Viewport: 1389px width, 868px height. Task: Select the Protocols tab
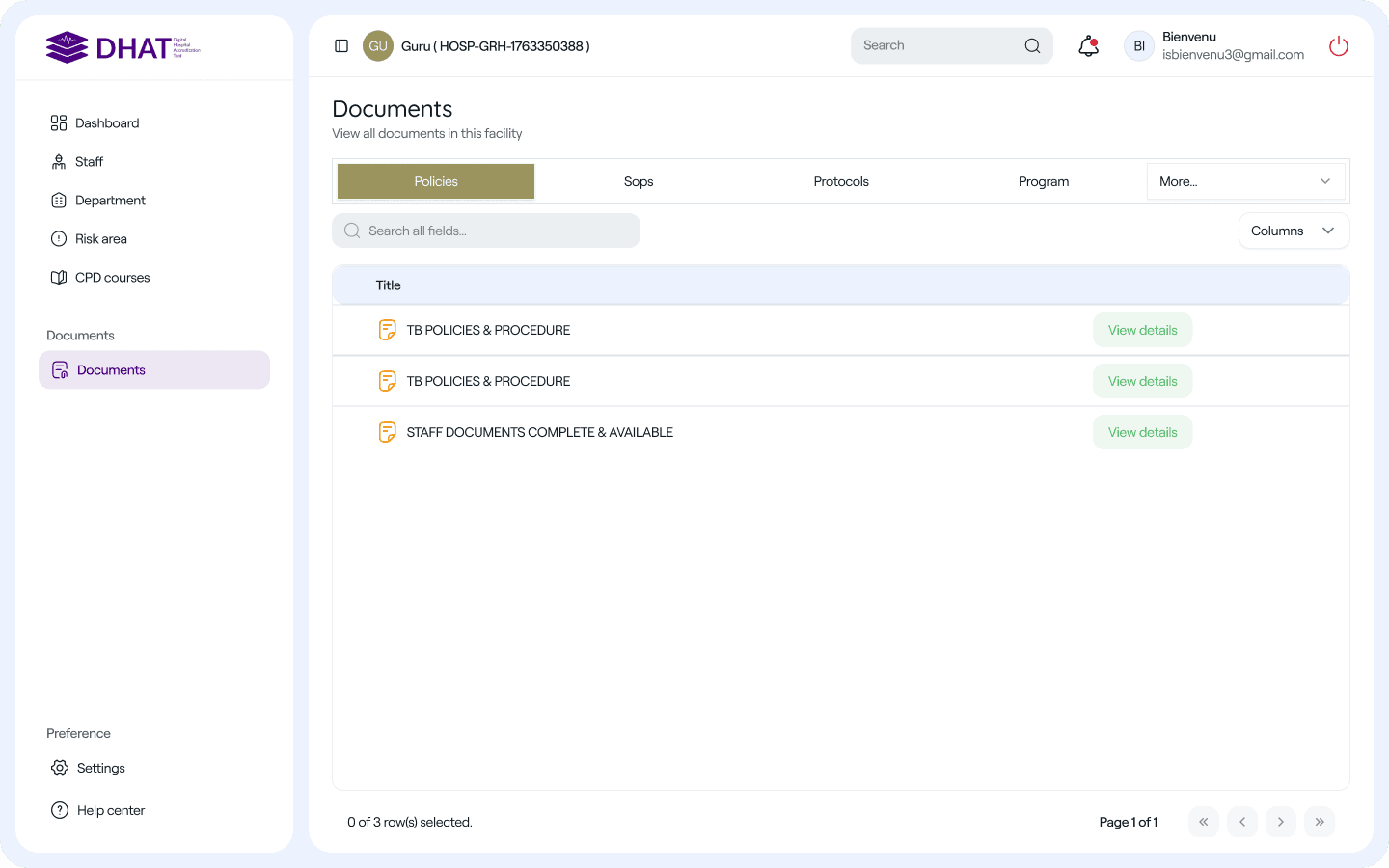coord(841,181)
